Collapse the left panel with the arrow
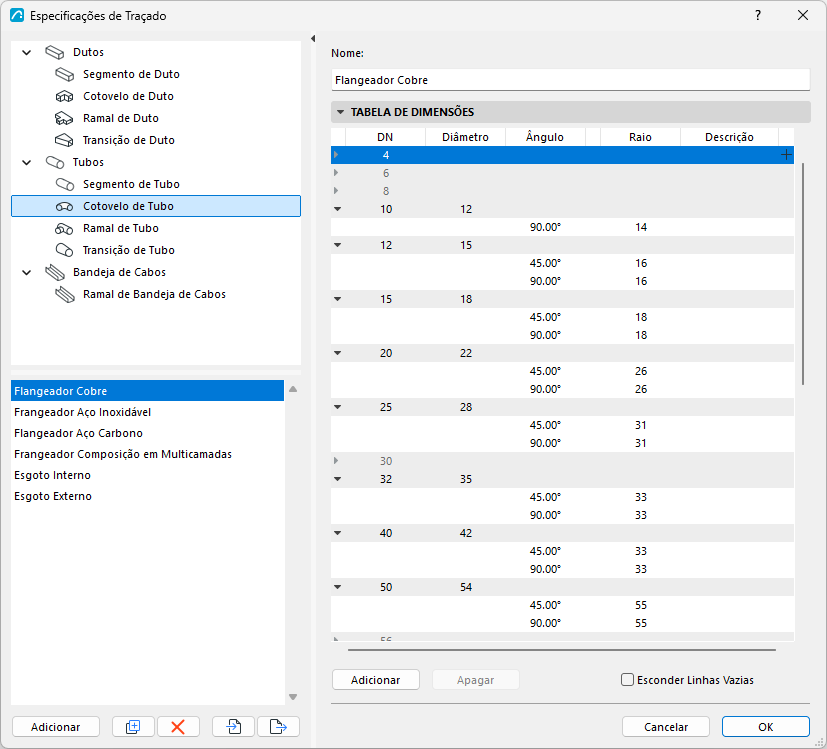This screenshot has width=827, height=749. pos(313,39)
